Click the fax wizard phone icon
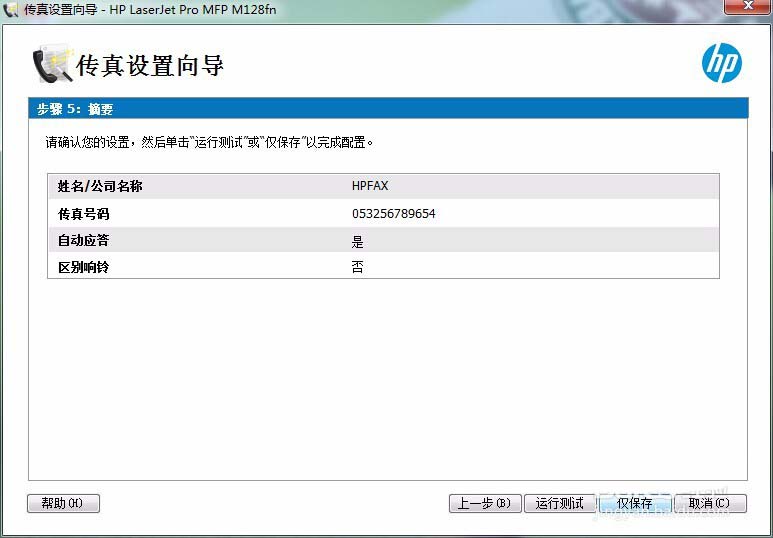This screenshot has height=538, width=773. (53, 64)
